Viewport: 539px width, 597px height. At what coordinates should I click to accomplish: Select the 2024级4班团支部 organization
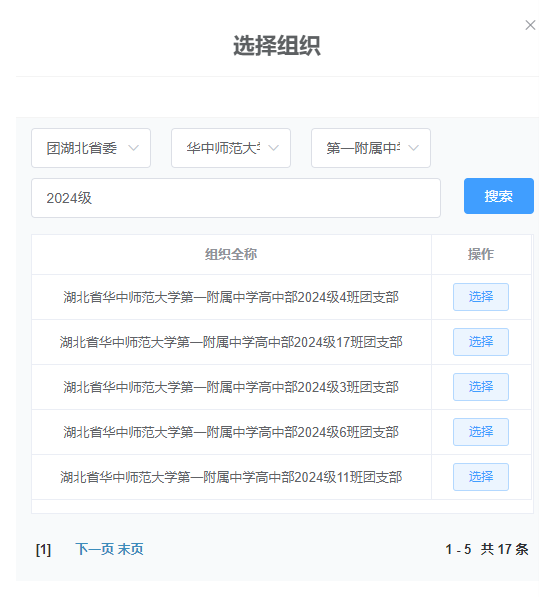click(x=481, y=297)
